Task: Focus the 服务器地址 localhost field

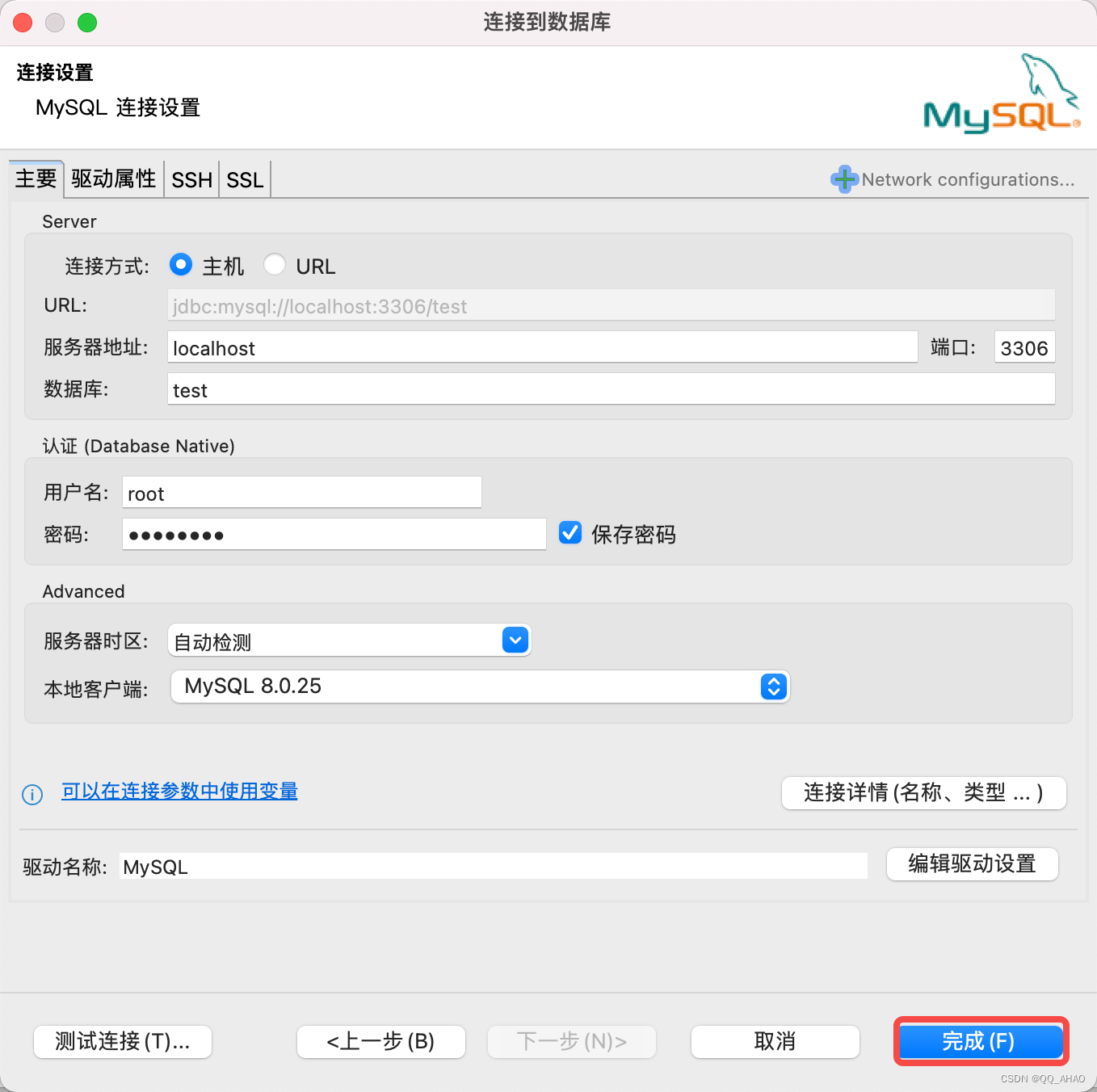Action: click(543, 347)
